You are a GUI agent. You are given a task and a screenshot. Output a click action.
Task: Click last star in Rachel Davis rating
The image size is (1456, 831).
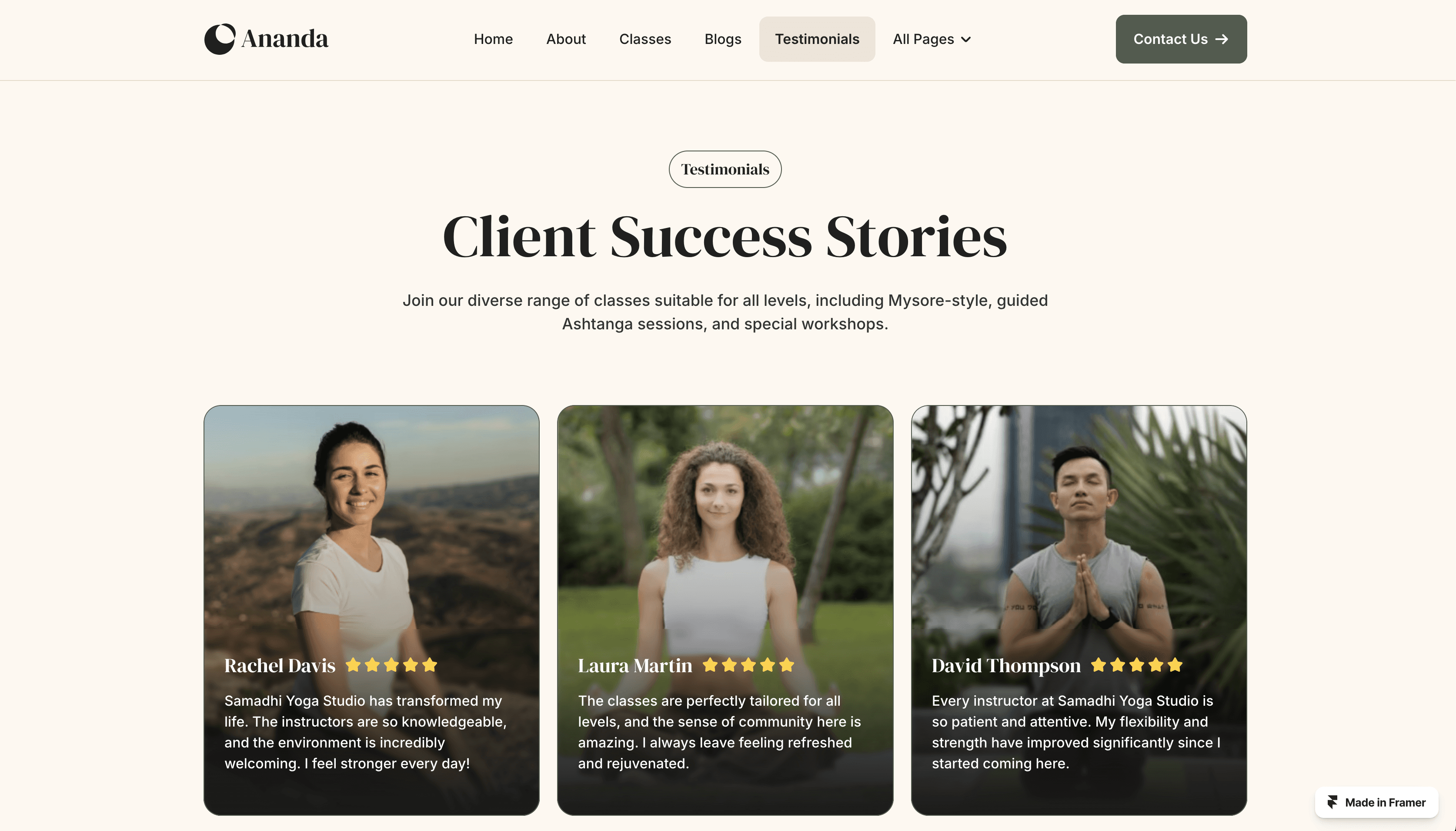(x=429, y=665)
